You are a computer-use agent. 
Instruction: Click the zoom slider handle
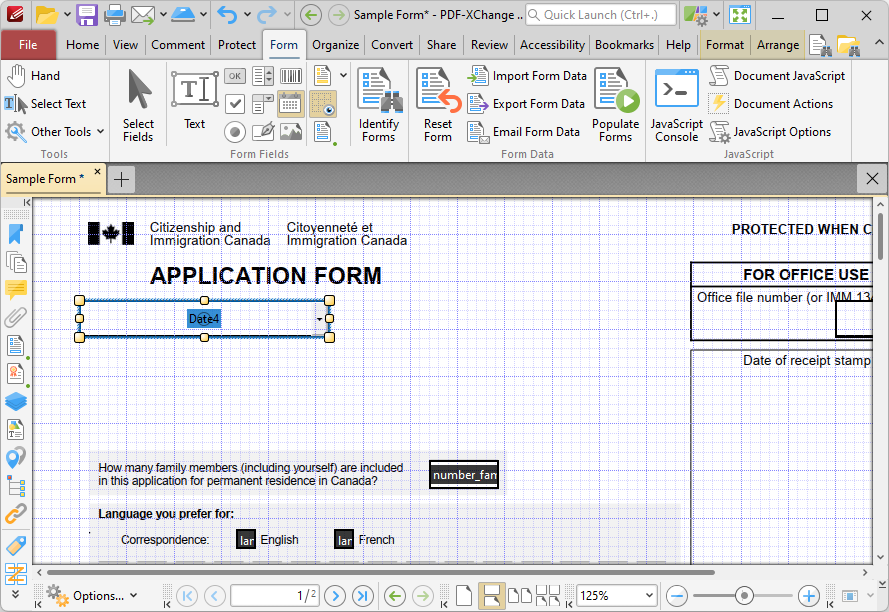[x=744, y=596]
